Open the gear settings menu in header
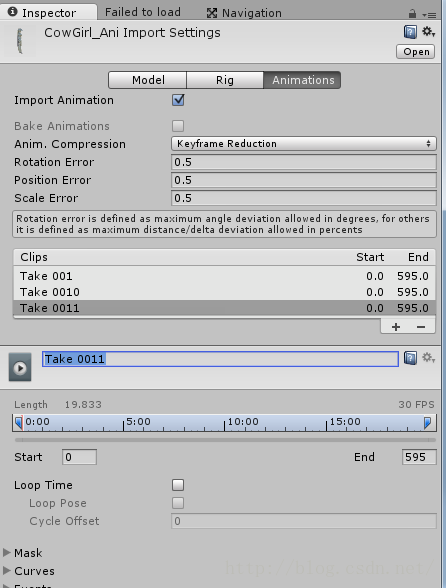 point(428,32)
